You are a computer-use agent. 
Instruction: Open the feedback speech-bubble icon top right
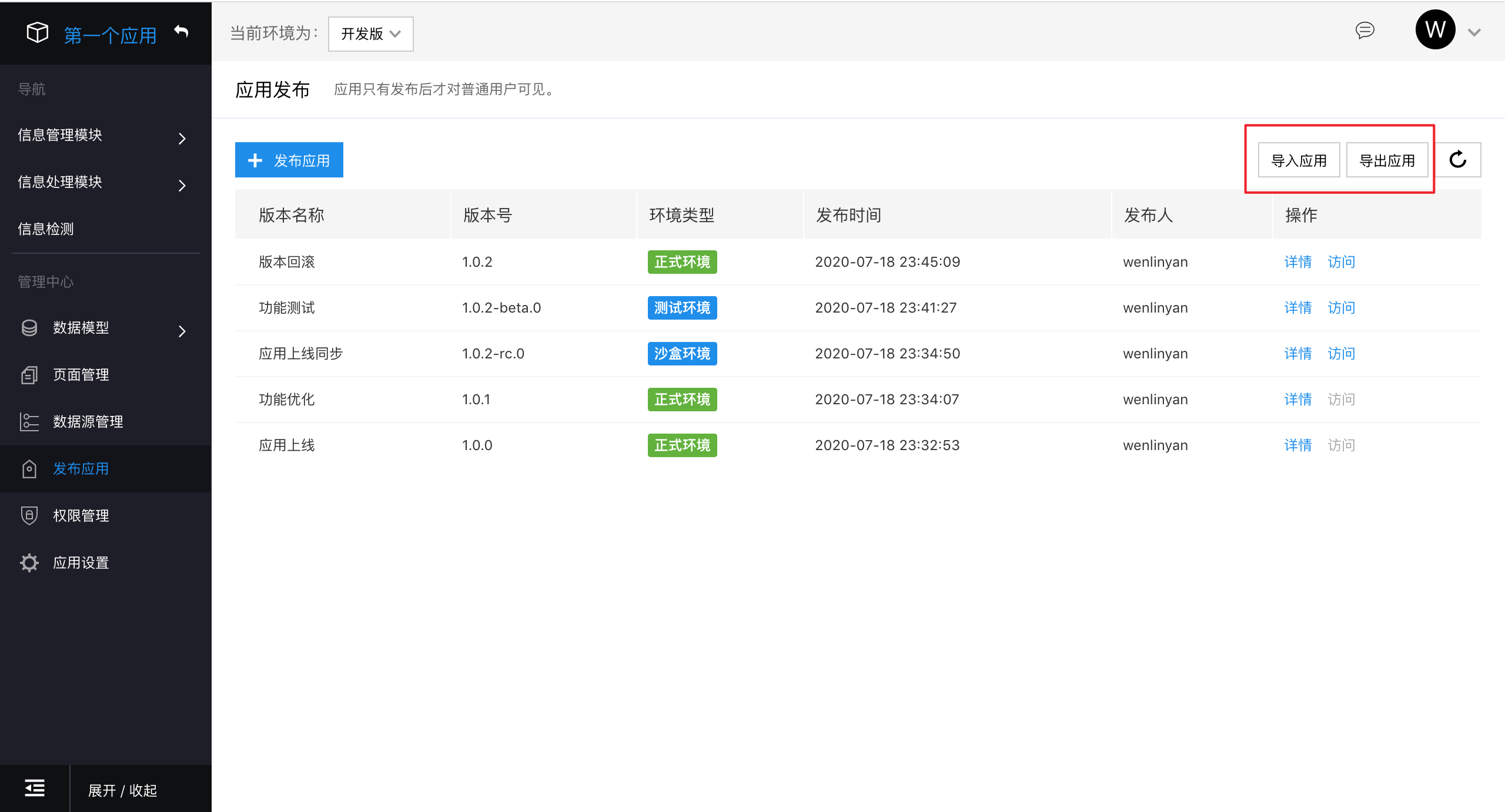pos(1365,31)
